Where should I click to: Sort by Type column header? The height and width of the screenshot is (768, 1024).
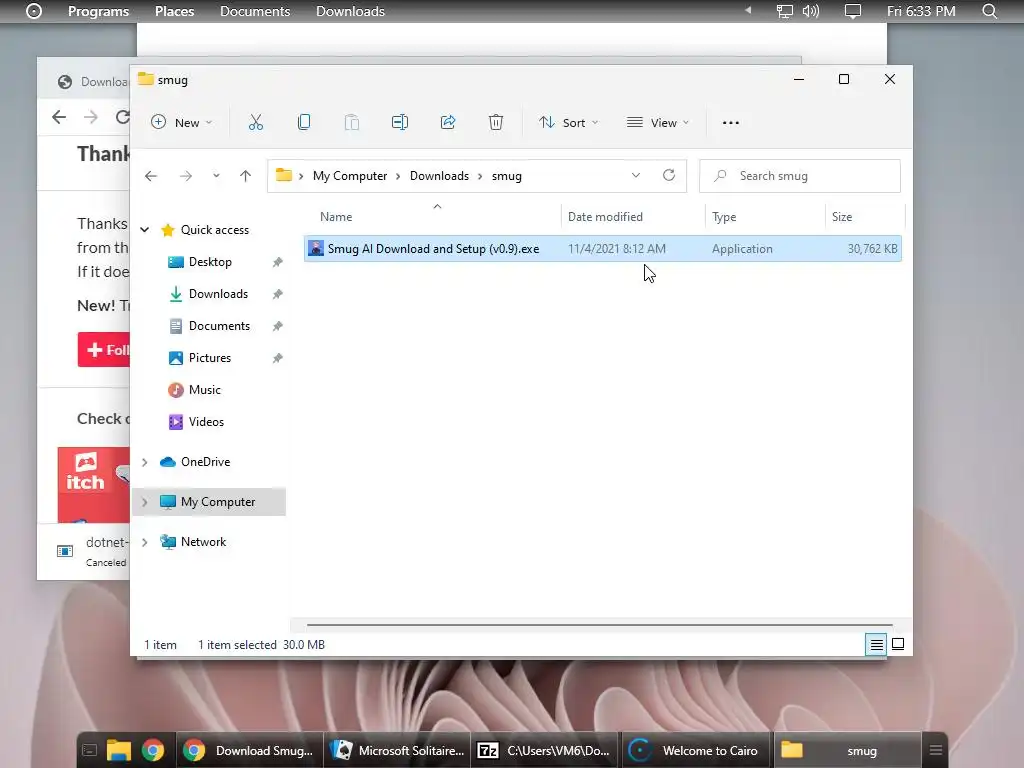pyautogui.click(x=724, y=217)
